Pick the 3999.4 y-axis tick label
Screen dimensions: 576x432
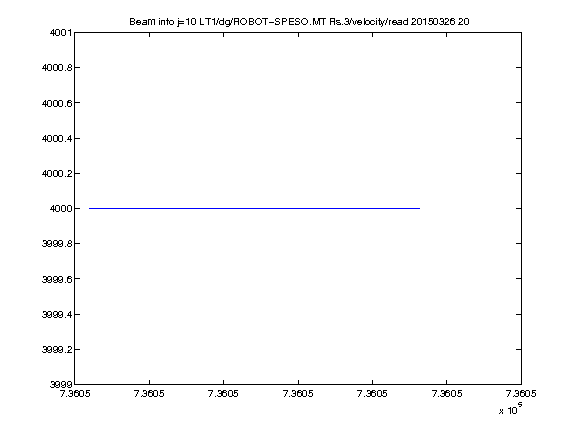click(x=57, y=314)
